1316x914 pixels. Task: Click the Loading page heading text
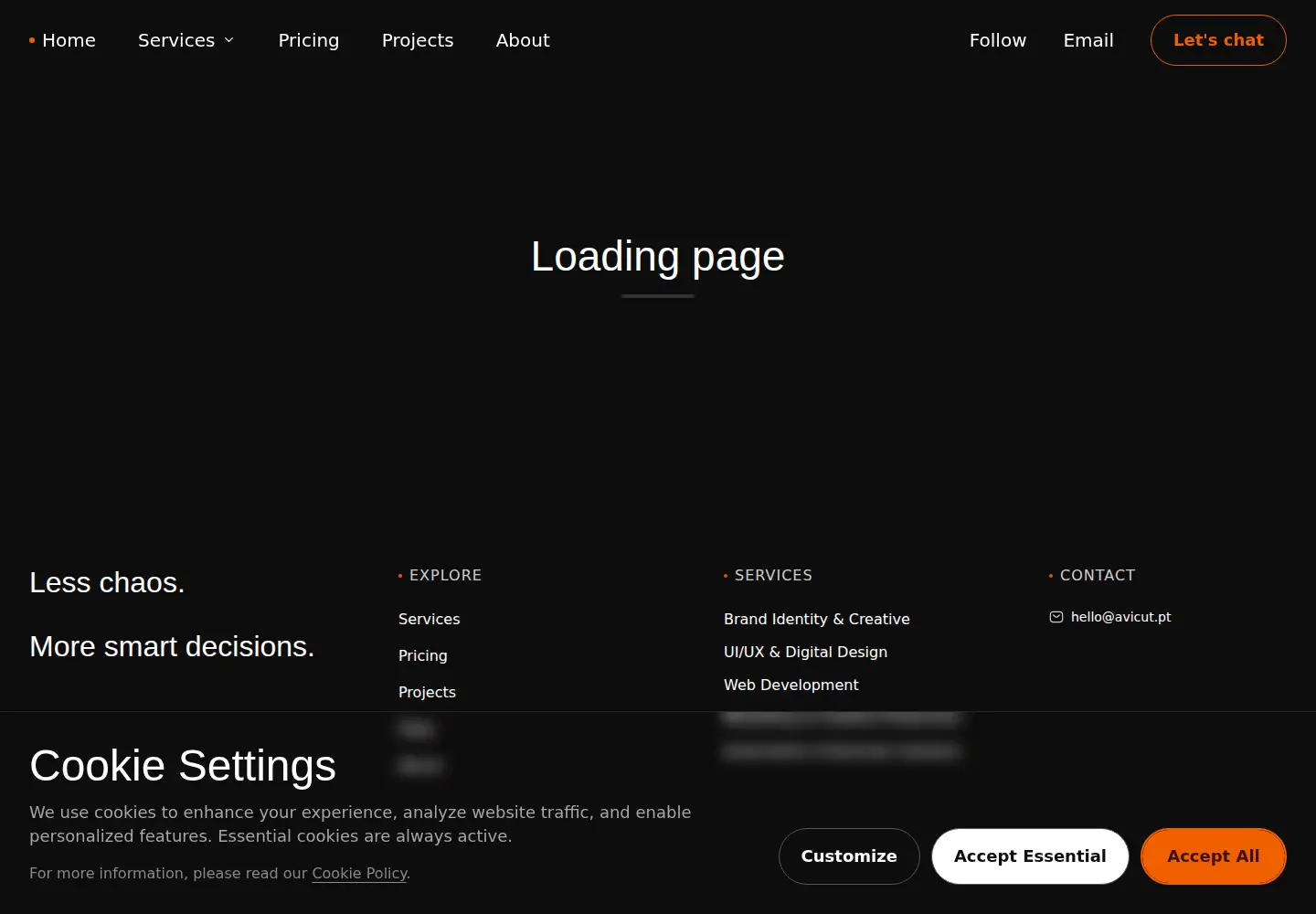tap(658, 256)
